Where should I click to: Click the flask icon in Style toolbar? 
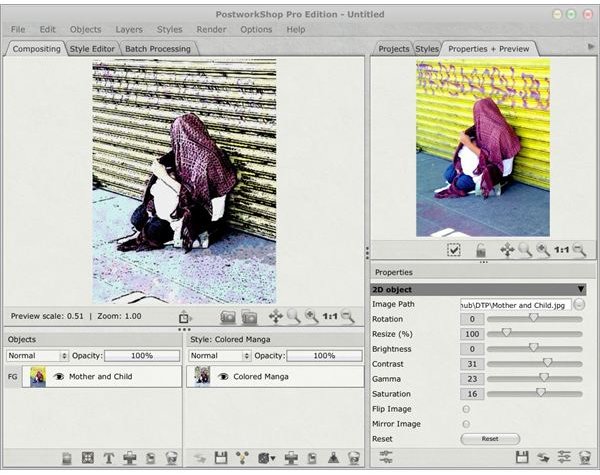[333, 458]
